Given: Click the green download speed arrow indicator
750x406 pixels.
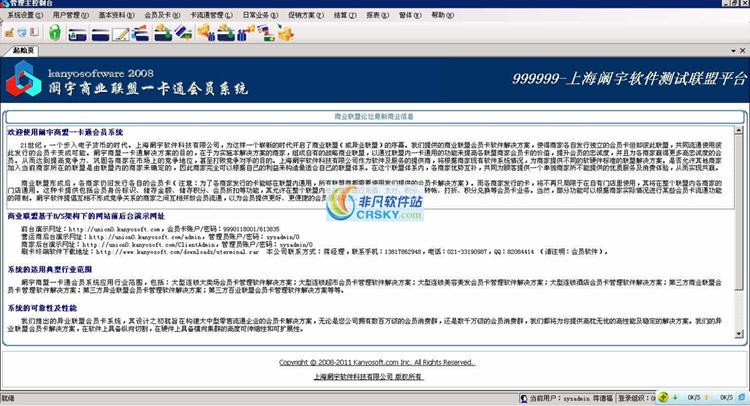Looking at the screenshot, I should [675, 397].
